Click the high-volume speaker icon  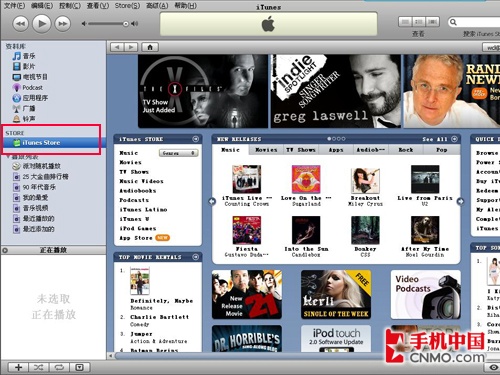click(134, 24)
